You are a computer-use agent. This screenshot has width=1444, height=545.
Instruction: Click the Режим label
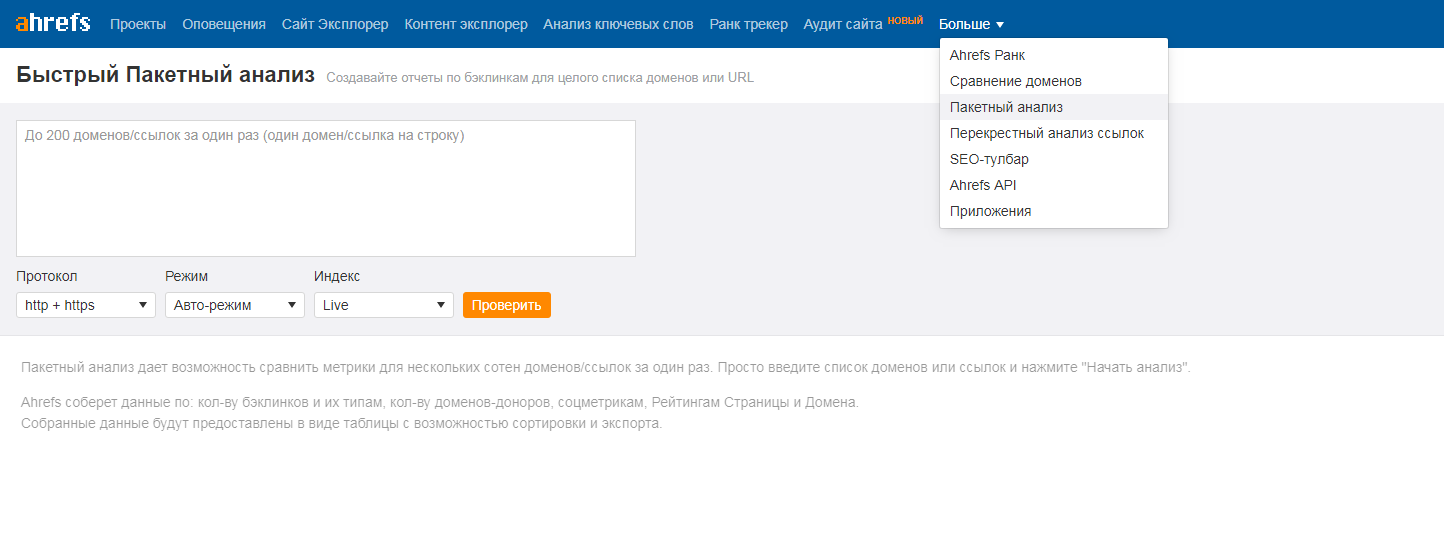187,276
